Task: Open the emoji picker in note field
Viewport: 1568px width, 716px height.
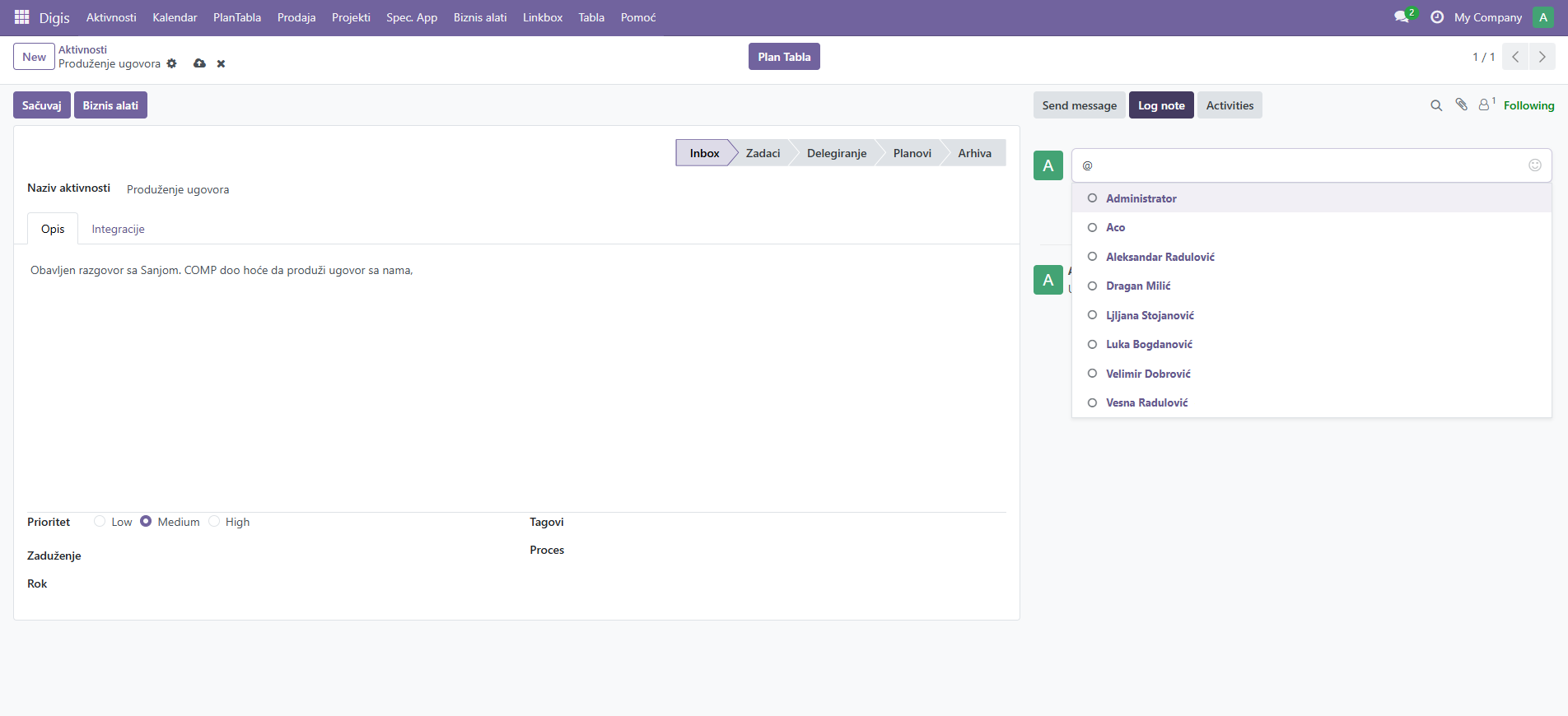Action: click(x=1535, y=165)
